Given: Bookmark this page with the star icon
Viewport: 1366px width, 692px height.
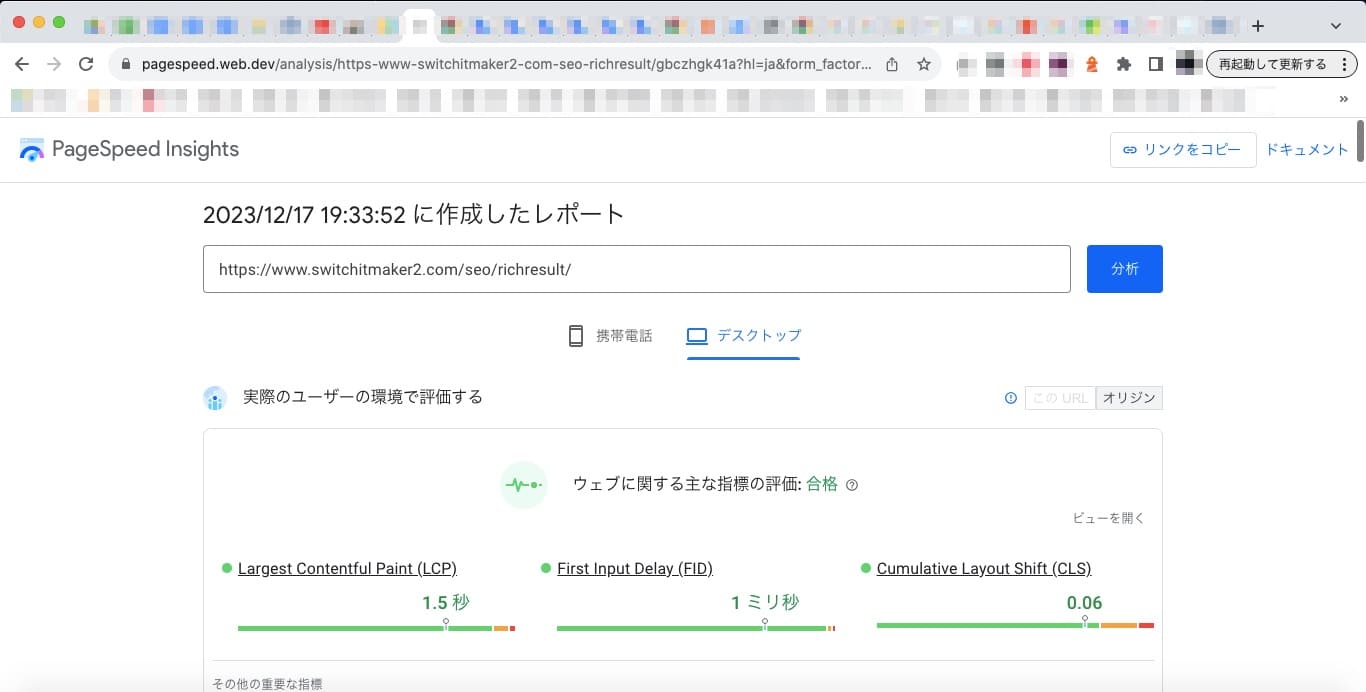Looking at the screenshot, I should tap(924, 64).
